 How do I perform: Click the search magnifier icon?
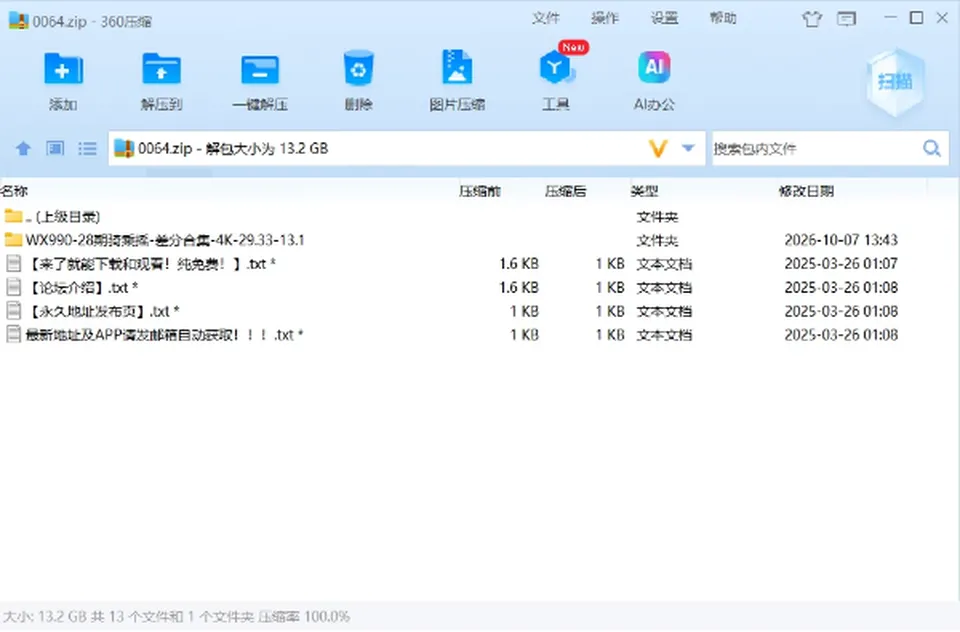click(932, 148)
